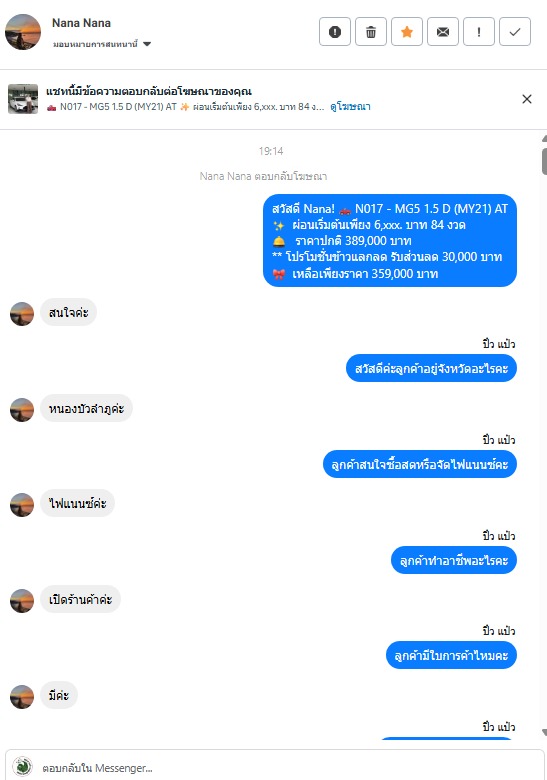
Task: Click the avatar next to สนใจค่ะ message
Action: [22, 313]
